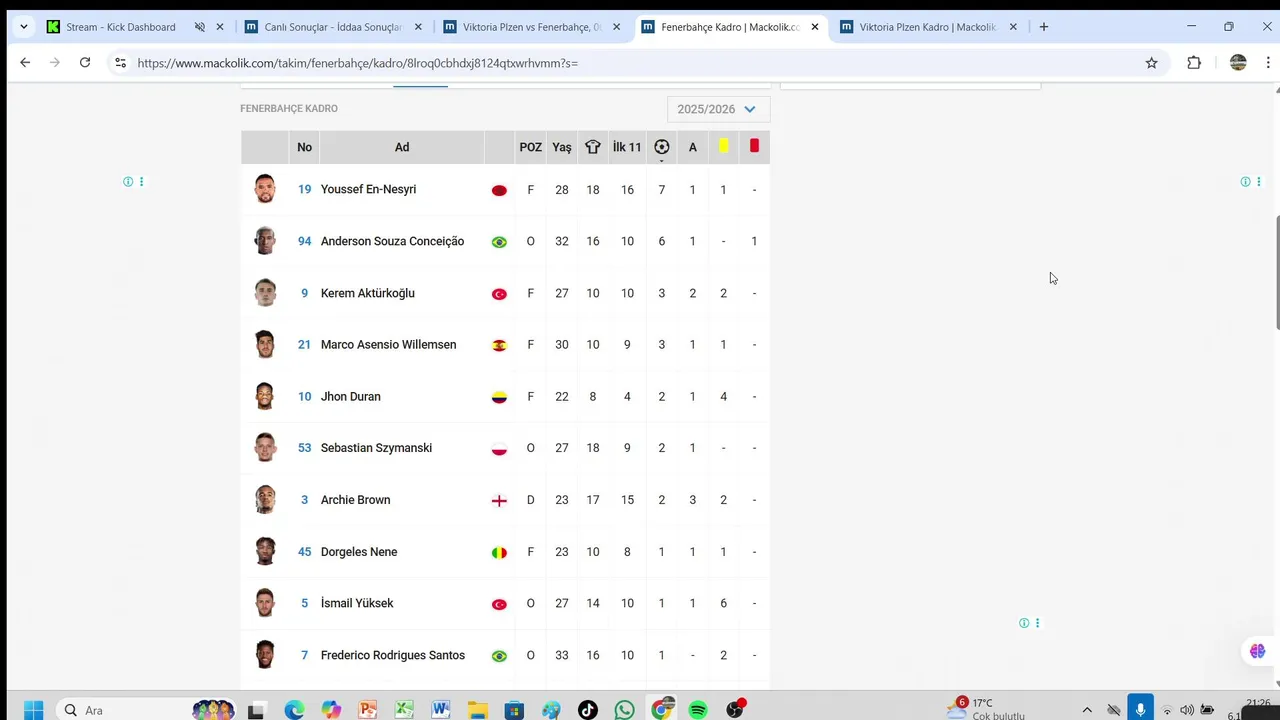This screenshot has width=1280, height=720.
Task: Switch to Canlı Sonuçlar tab
Action: click(x=332, y=27)
